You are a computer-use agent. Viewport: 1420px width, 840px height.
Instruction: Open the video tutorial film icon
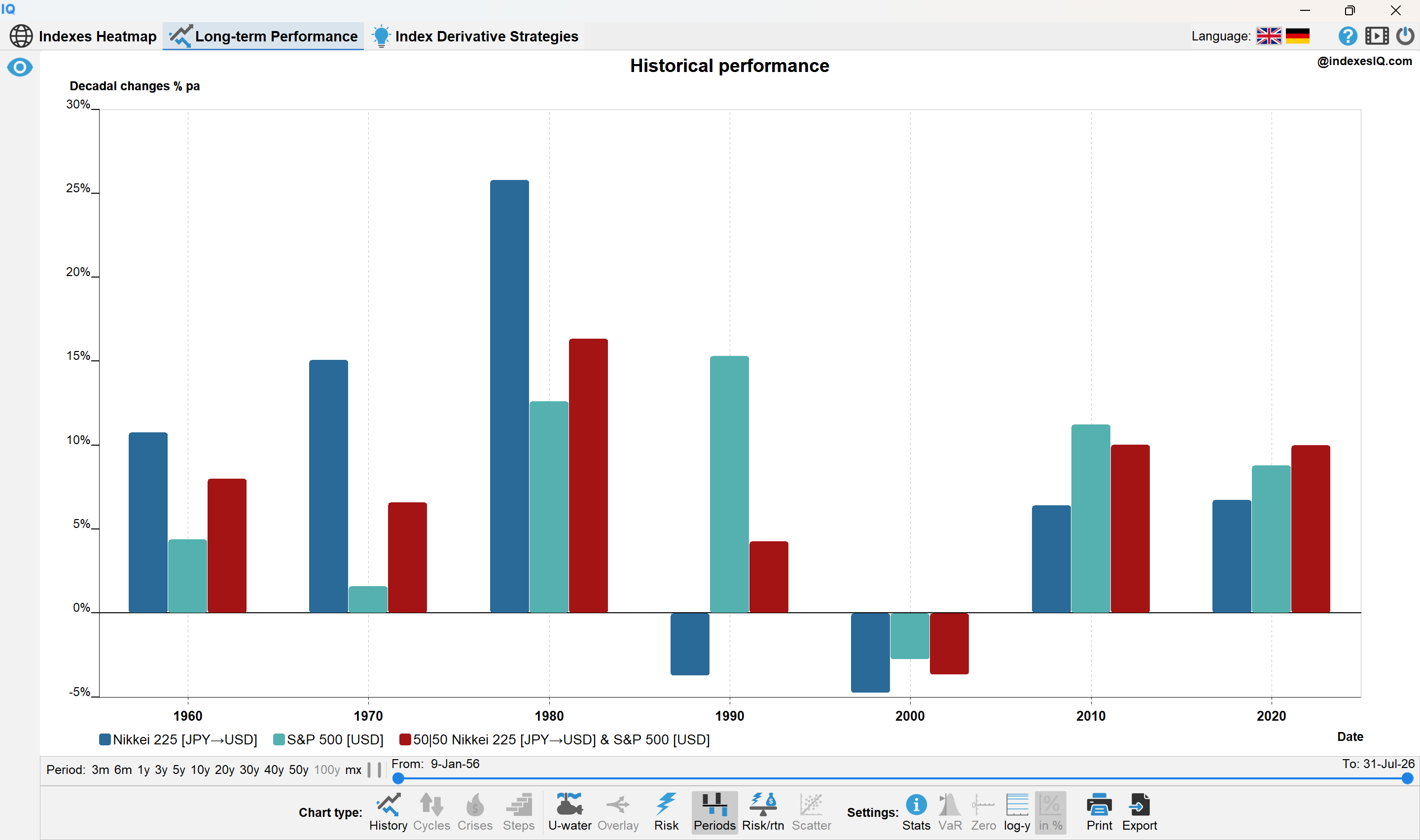point(1377,36)
